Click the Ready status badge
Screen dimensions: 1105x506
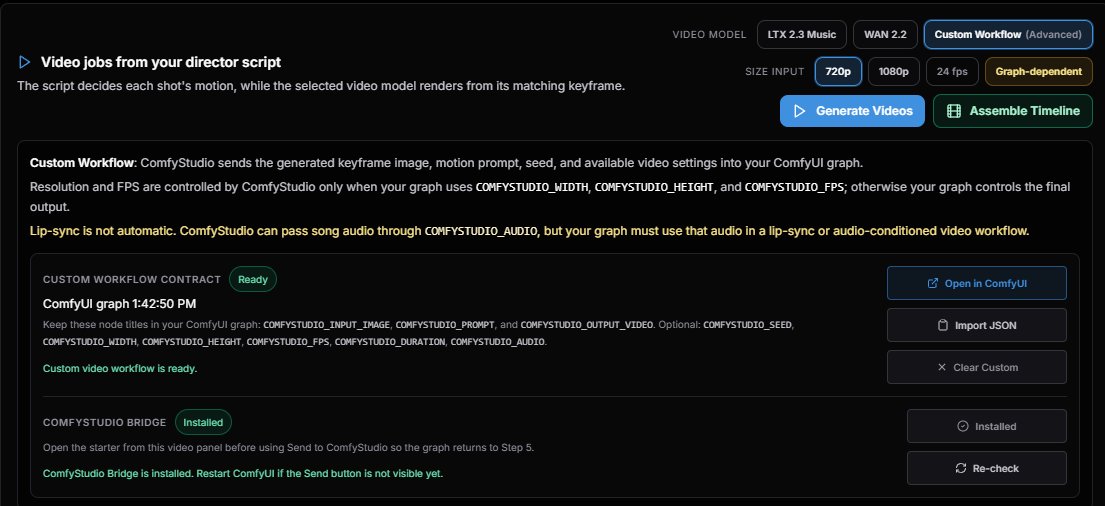pos(252,279)
